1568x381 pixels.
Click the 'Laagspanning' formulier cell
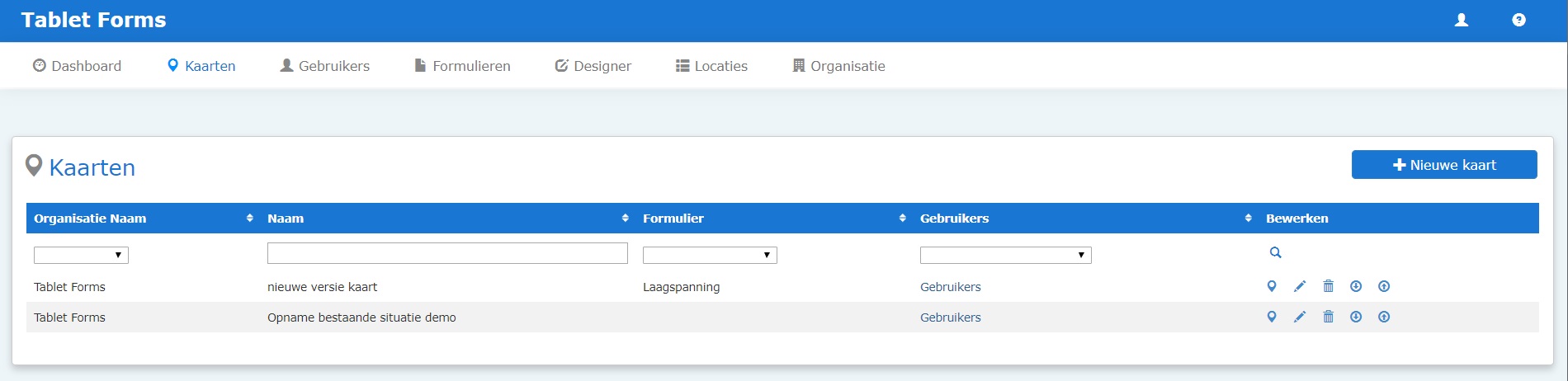[681, 287]
